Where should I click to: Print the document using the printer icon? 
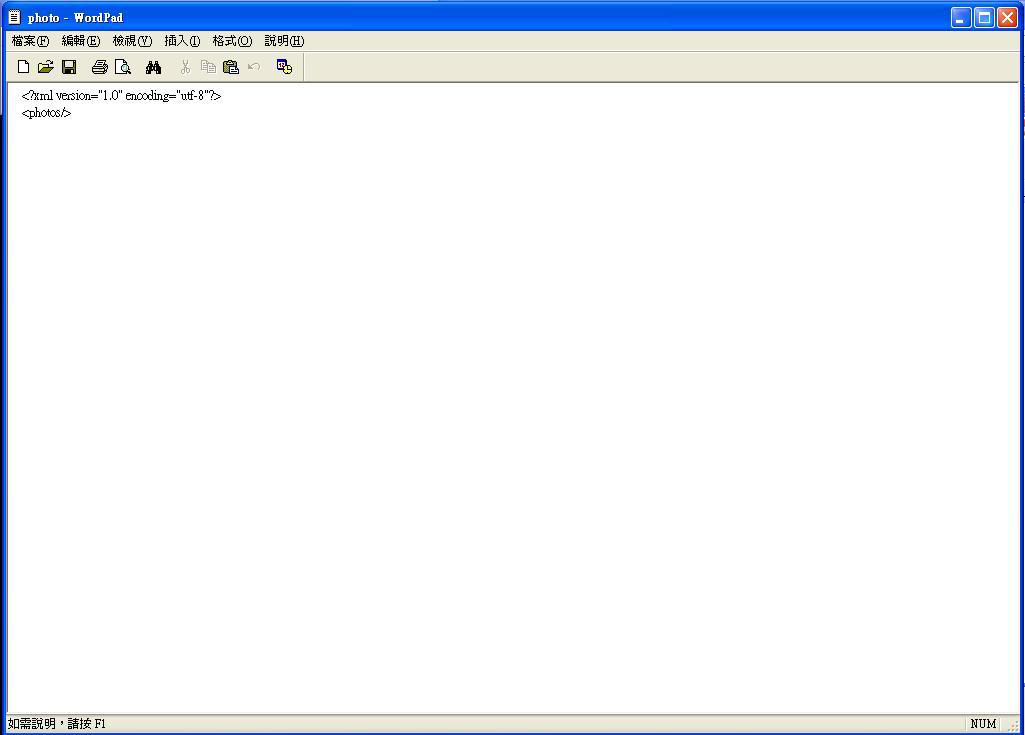[x=99, y=67]
